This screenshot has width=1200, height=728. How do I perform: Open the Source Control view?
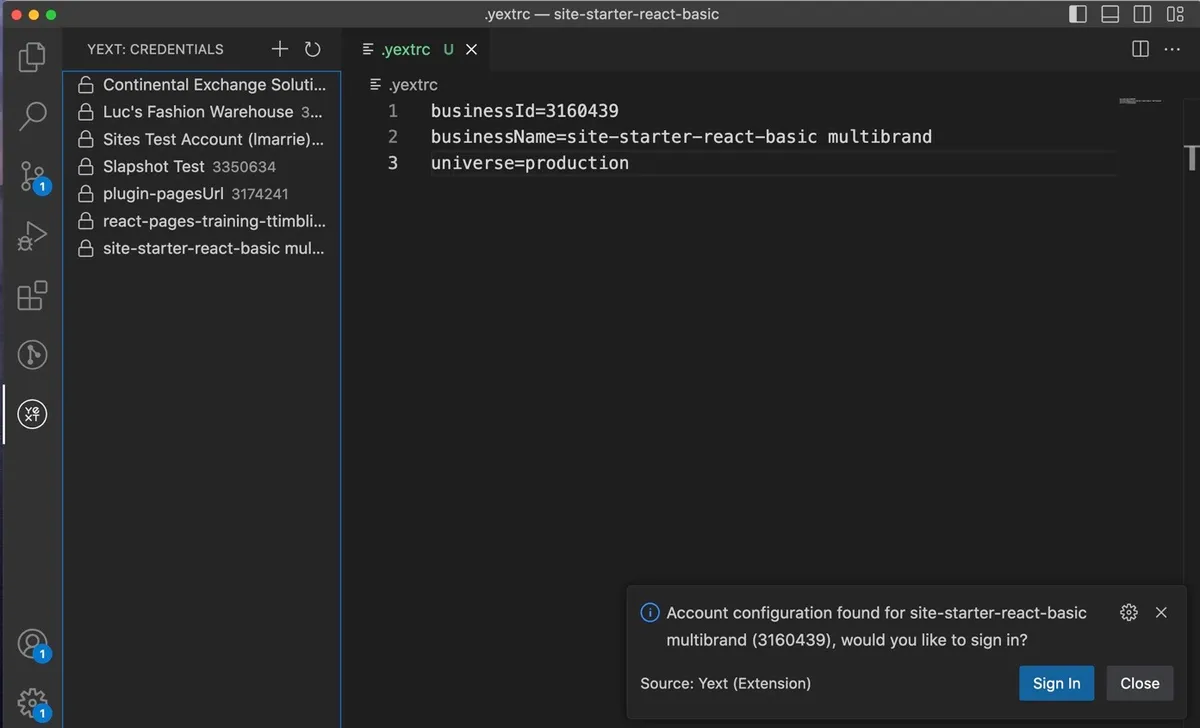(32, 176)
